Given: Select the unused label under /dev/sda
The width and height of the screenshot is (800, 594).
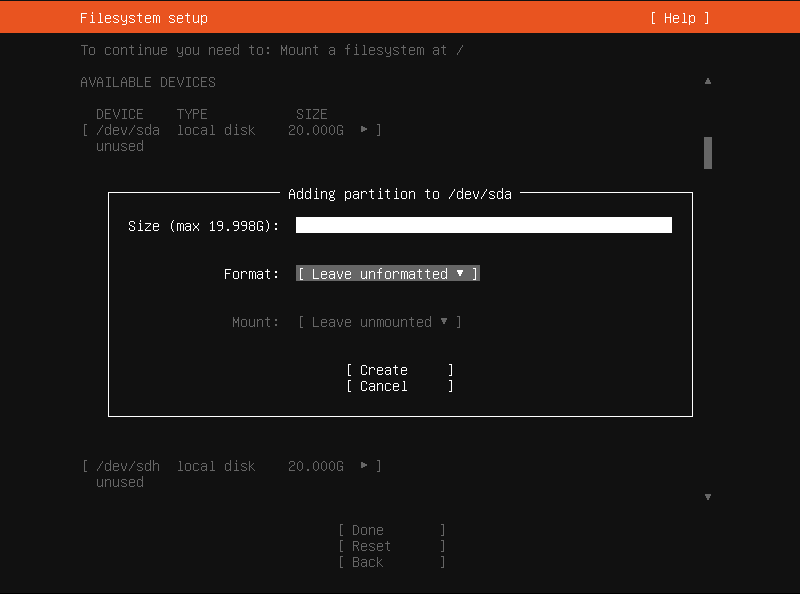Looking at the screenshot, I should 119,145.
